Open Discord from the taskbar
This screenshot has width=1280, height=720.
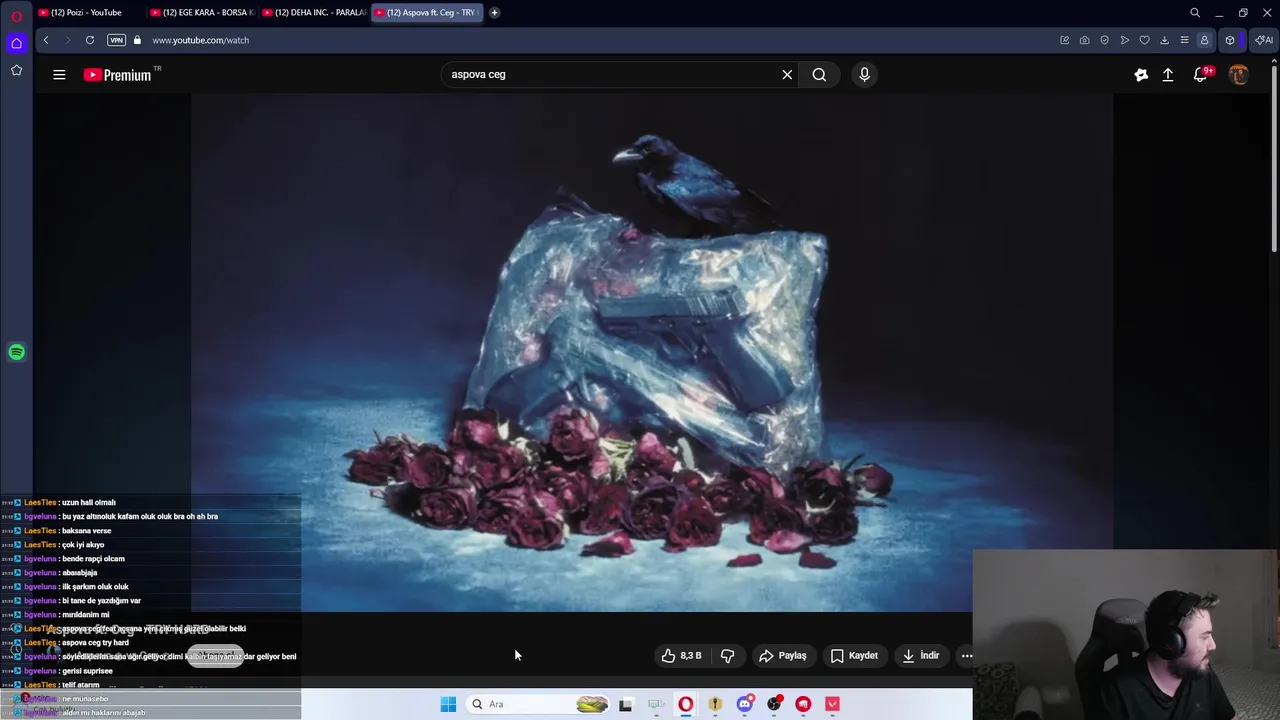click(x=744, y=704)
